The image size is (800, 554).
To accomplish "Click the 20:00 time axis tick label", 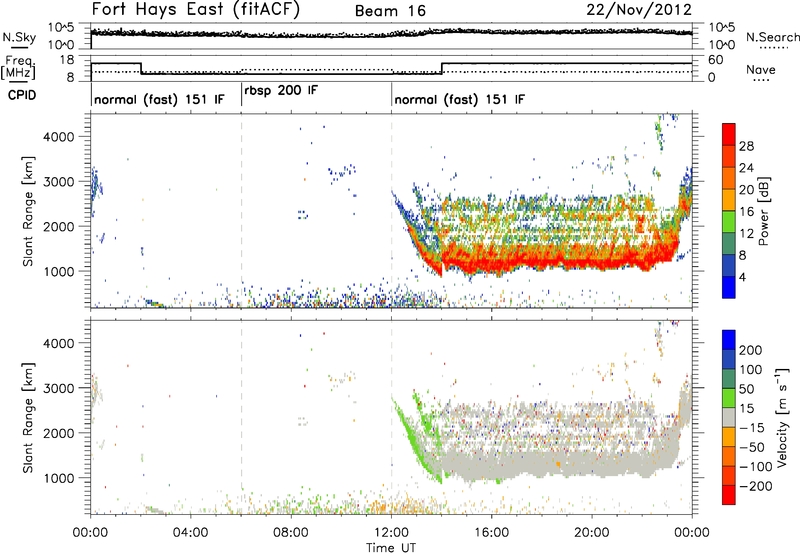I will (591, 533).
